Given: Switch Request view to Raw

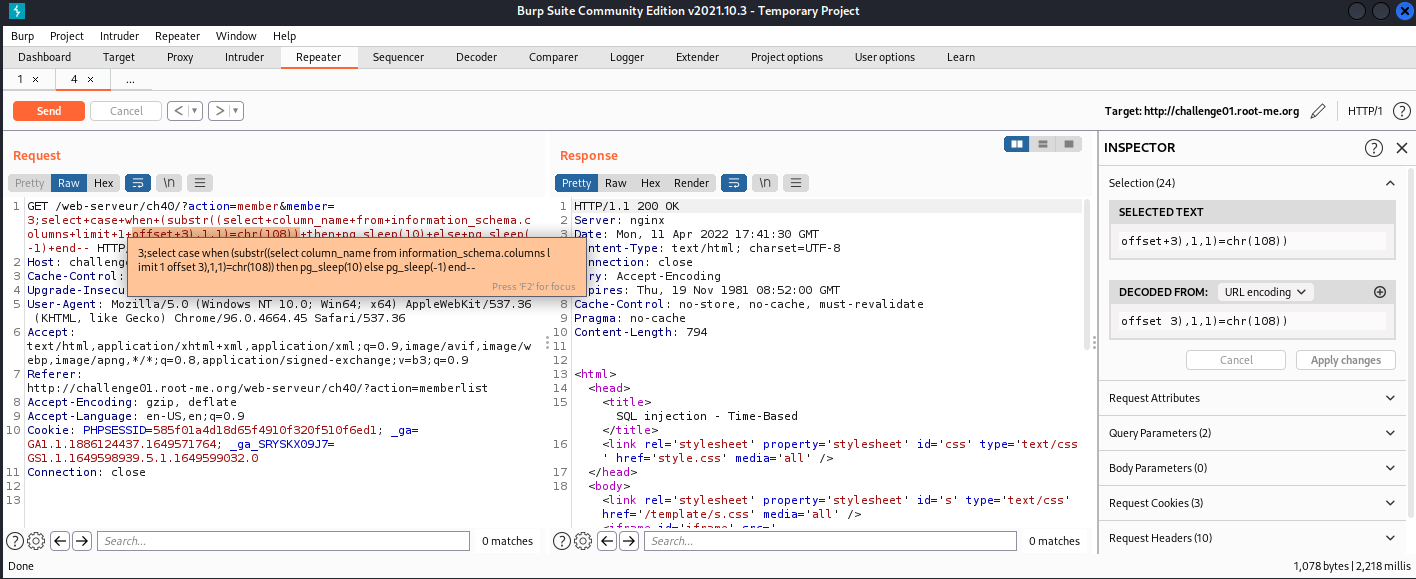Looking at the screenshot, I should tap(69, 183).
